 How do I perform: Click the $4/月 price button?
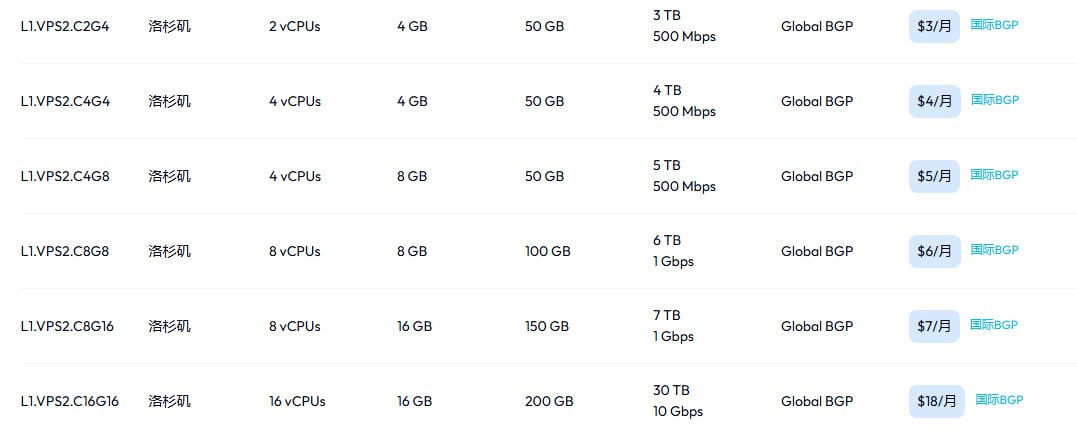pyautogui.click(x=934, y=101)
